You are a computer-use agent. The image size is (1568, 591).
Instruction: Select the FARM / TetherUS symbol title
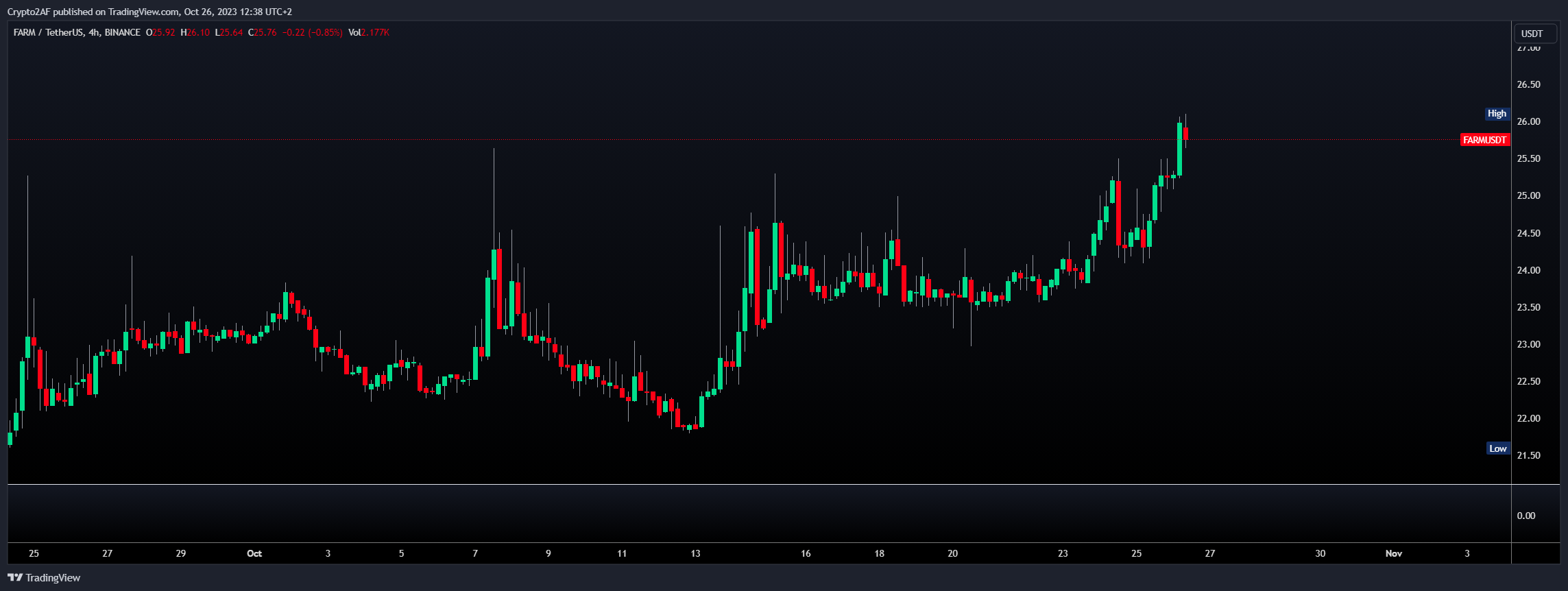[x=49, y=32]
